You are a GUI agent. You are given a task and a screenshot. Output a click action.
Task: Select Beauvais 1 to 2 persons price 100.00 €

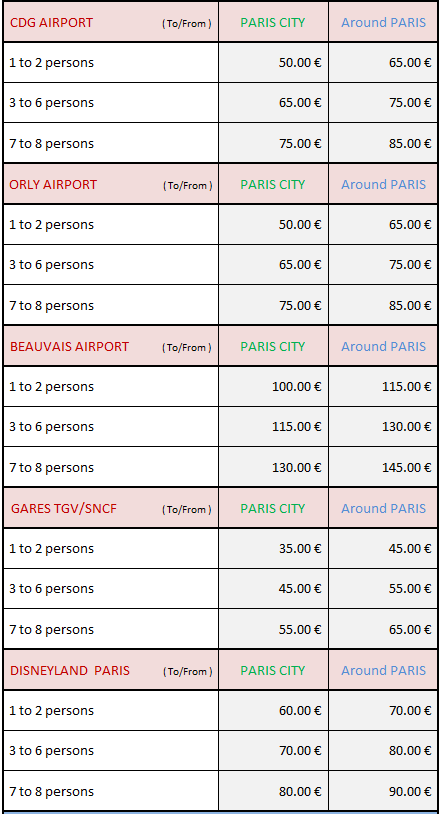click(x=297, y=387)
